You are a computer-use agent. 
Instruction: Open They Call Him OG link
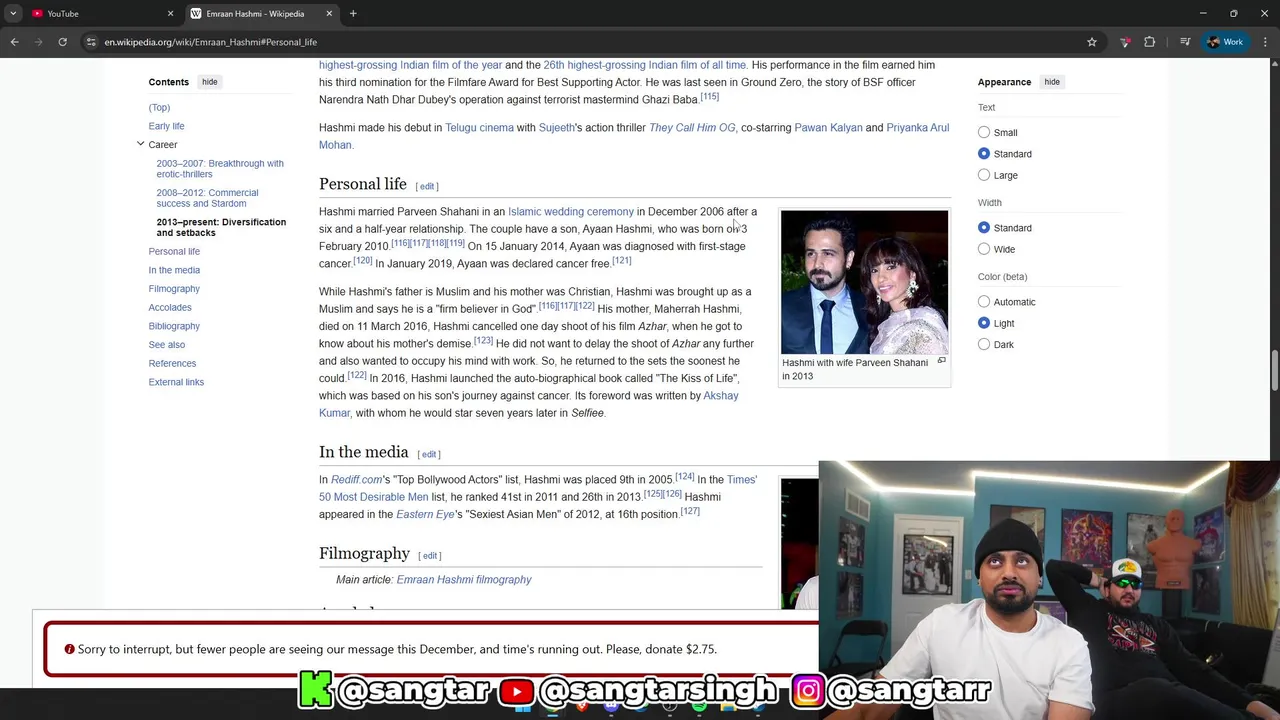click(692, 128)
